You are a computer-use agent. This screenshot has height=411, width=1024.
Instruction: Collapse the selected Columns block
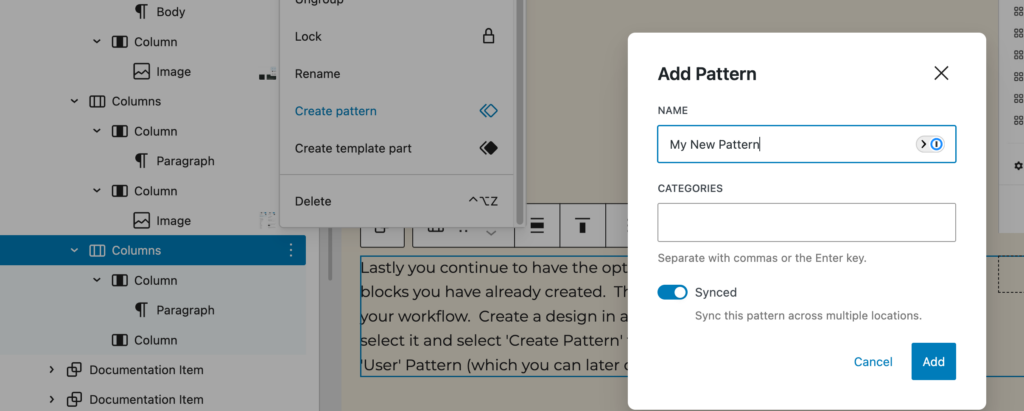pos(74,250)
